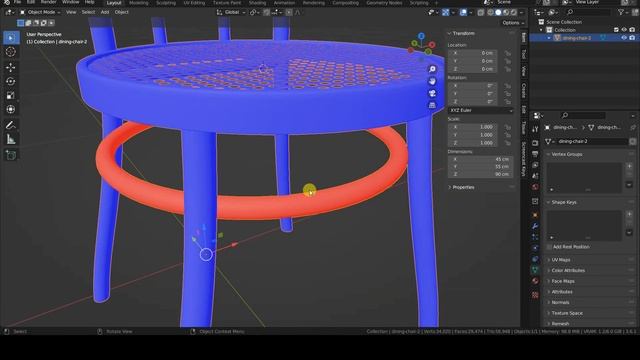Open the Scene properties tab icon
The width and height of the screenshot is (640, 360).
click(x=535, y=176)
